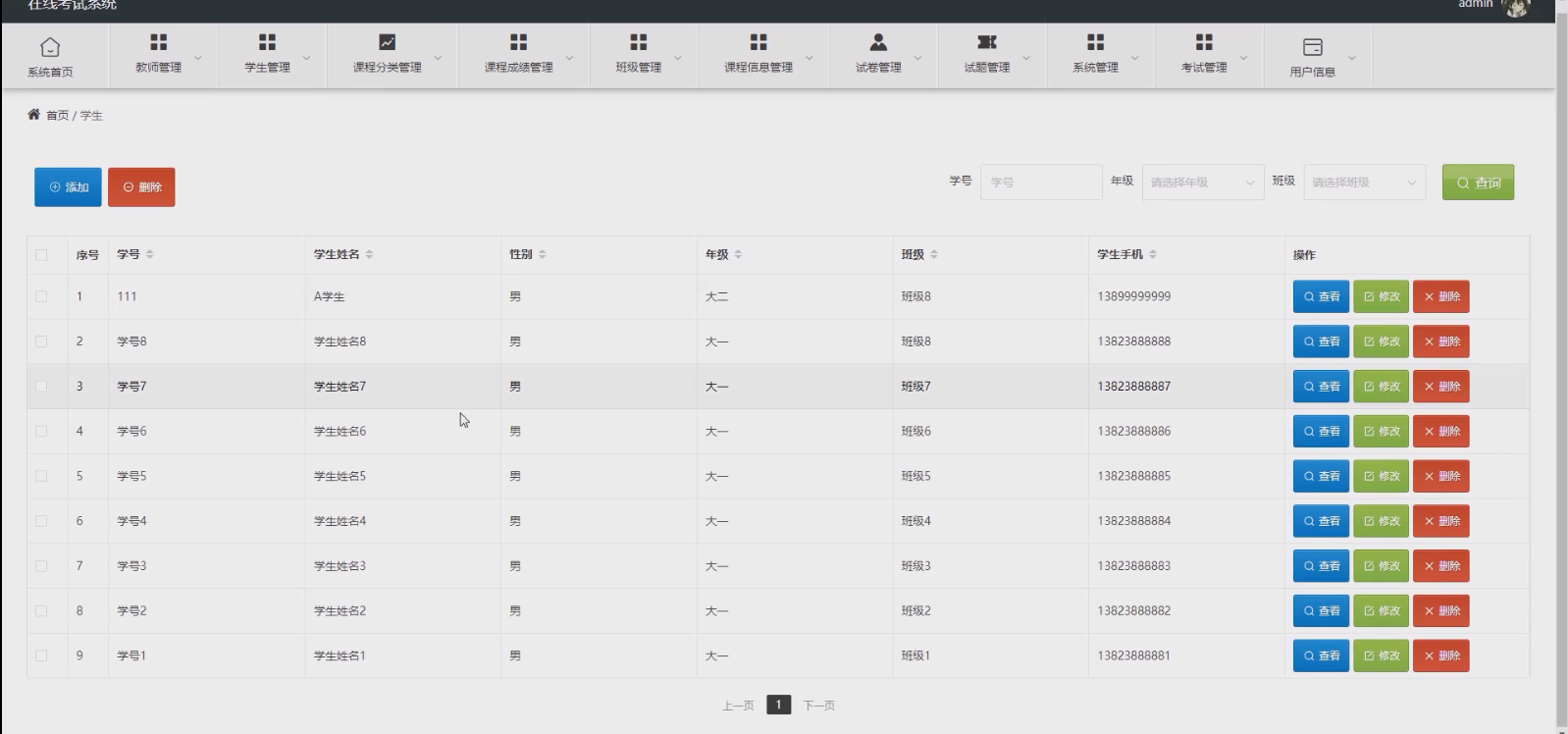Expand the 试卷管理 menu chevron

click(x=917, y=58)
